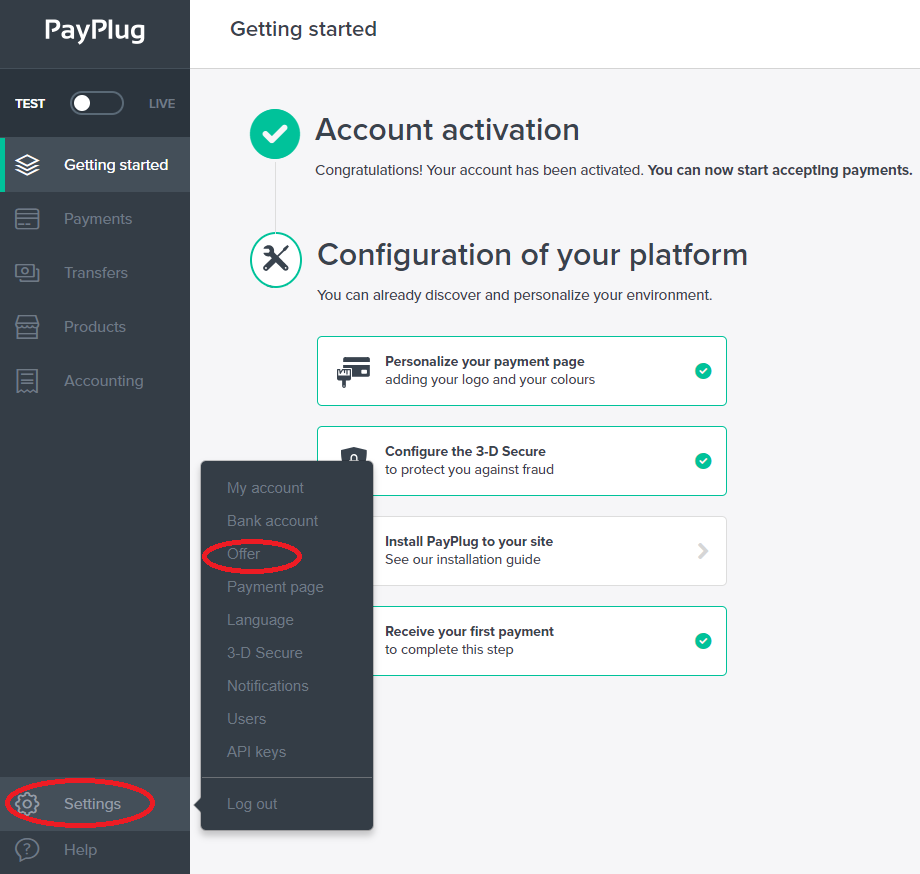Open Payment page settings
This screenshot has height=874, width=920.
[275, 587]
